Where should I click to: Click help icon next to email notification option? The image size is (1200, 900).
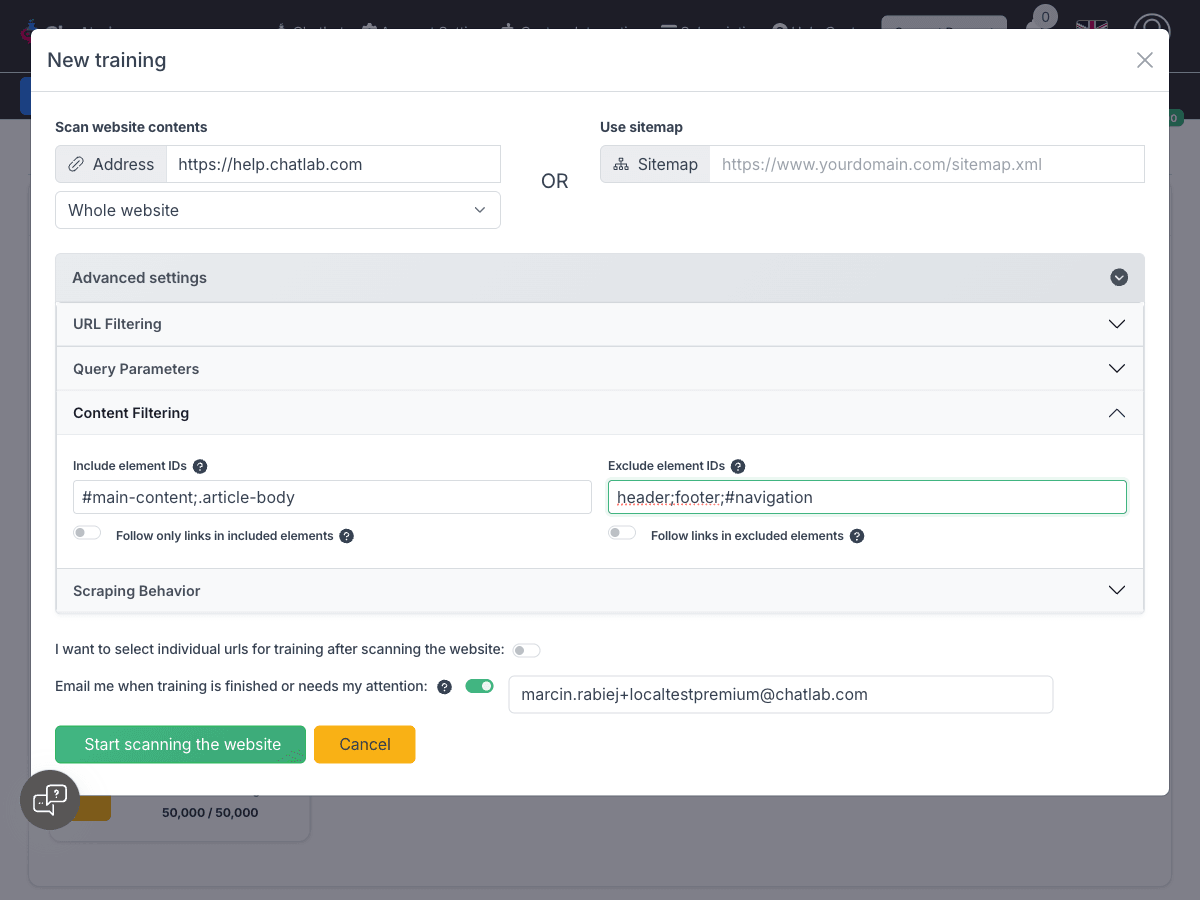[445, 687]
